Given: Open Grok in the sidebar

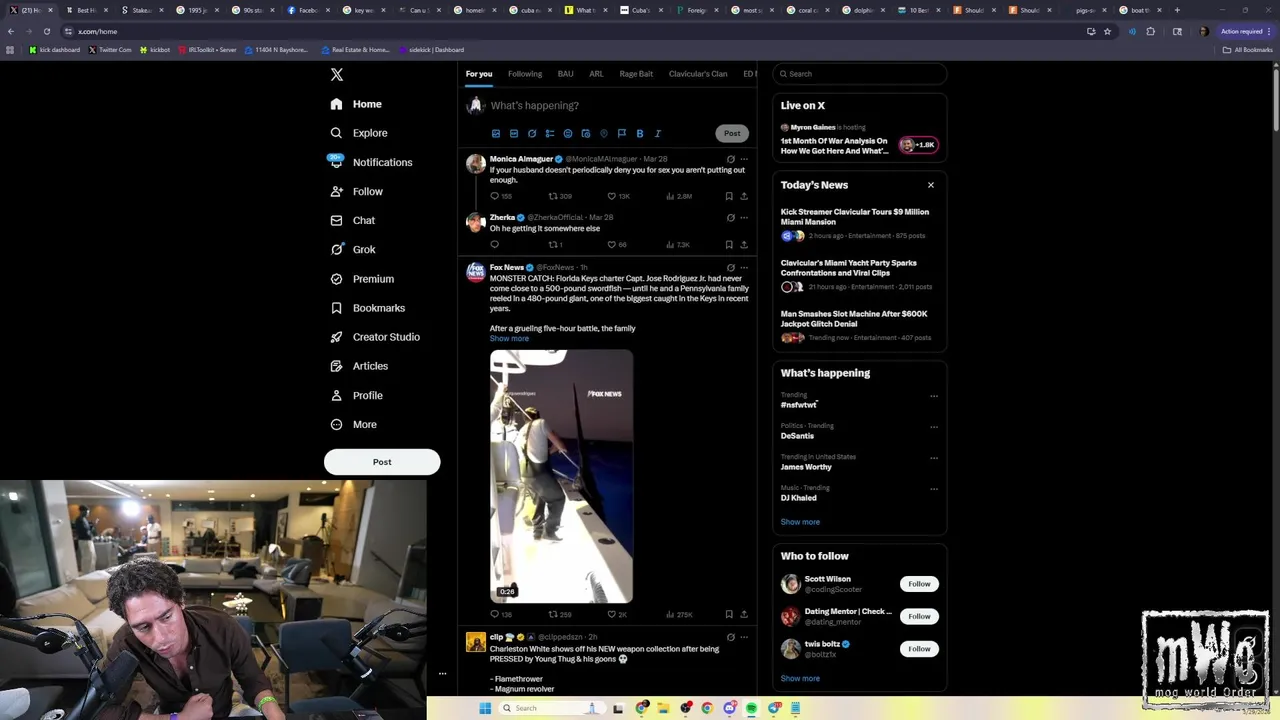Looking at the screenshot, I should point(352,250).
